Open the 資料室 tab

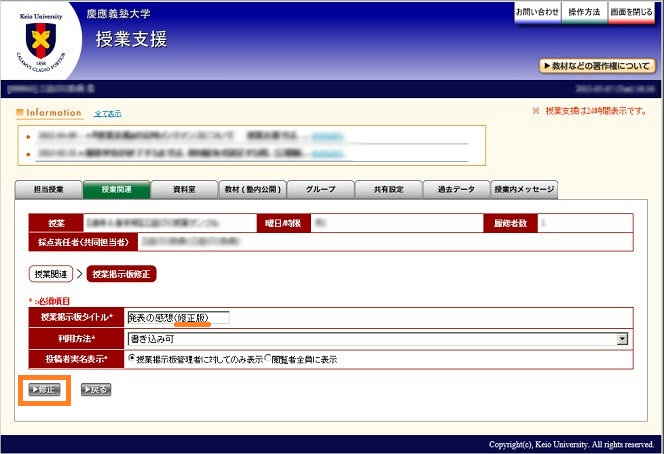pyautogui.click(x=183, y=190)
